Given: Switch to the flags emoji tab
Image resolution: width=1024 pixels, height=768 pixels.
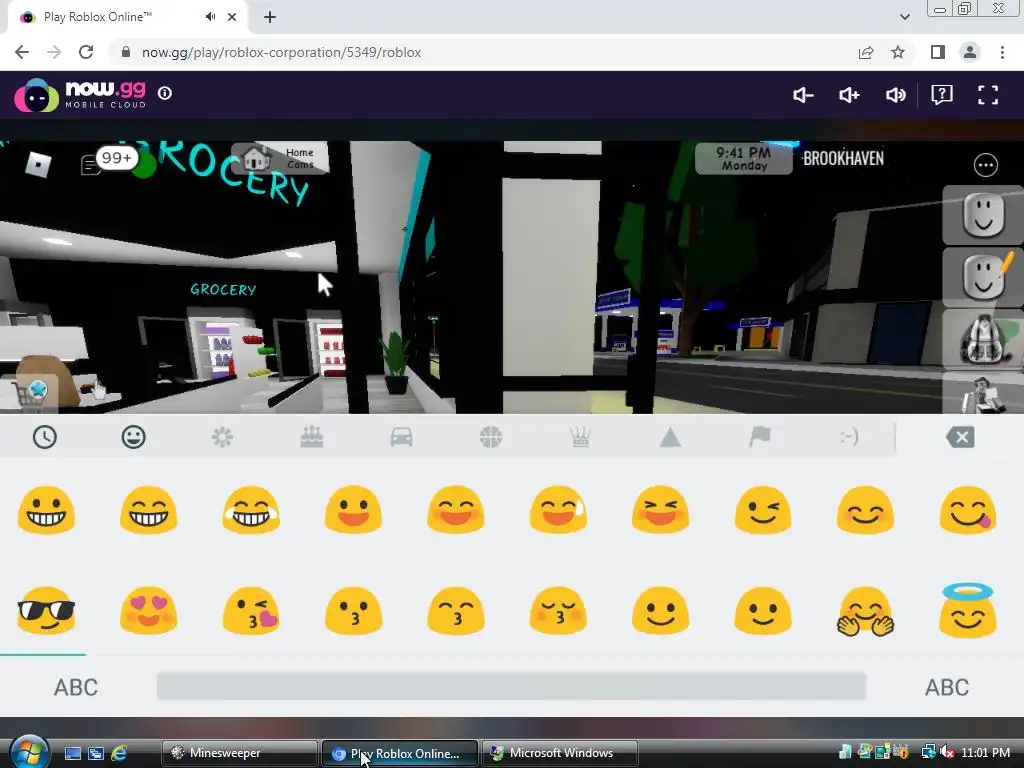Looking at the screenshot, I should click(760, 437).
